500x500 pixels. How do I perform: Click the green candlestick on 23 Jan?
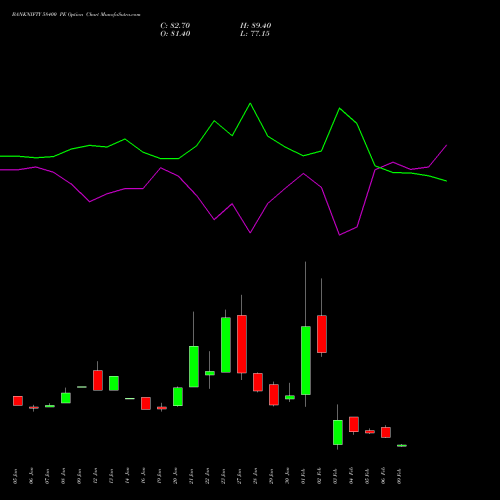tap(226, 345)
